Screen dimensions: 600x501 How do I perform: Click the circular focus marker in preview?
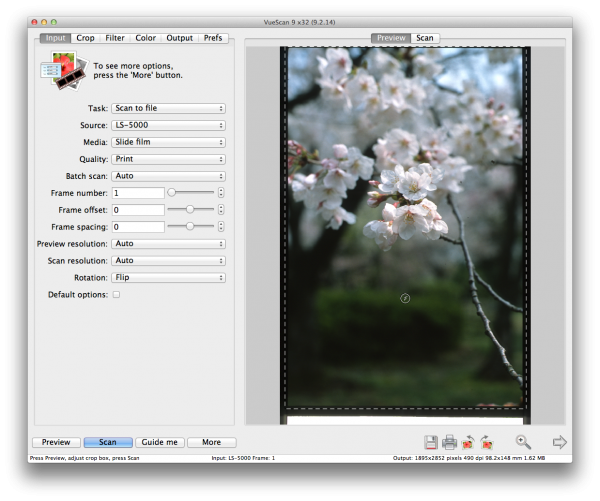[x=405, y=298]
